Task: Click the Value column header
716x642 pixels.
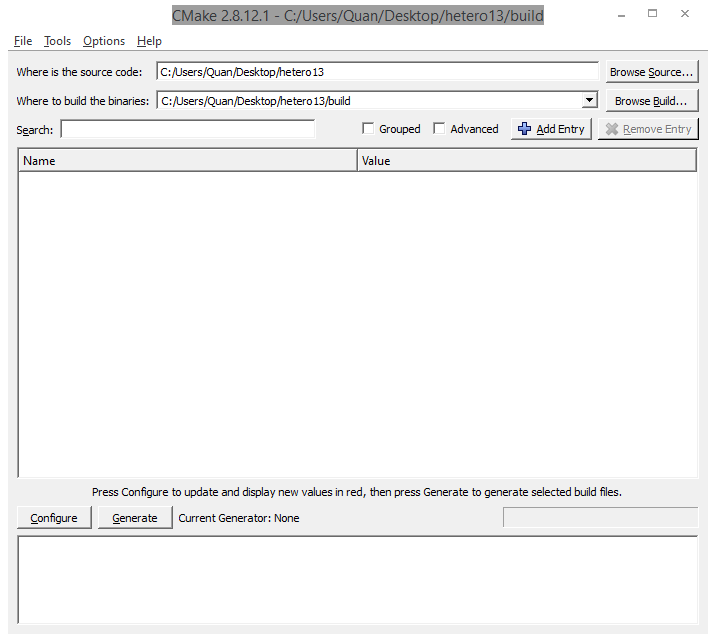Action: point(526,161)
